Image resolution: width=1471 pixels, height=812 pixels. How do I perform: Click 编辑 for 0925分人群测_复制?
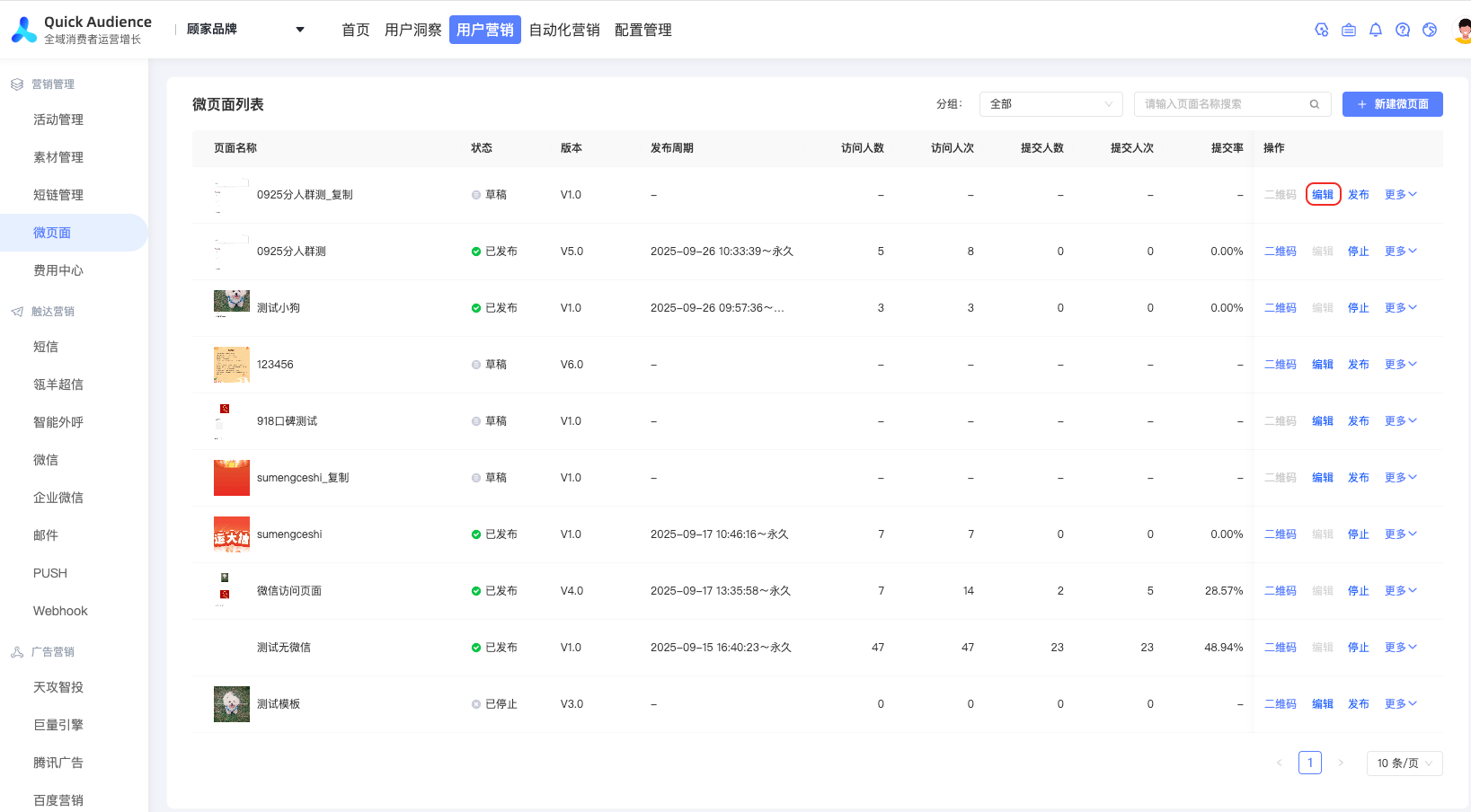coord(1323,194)
